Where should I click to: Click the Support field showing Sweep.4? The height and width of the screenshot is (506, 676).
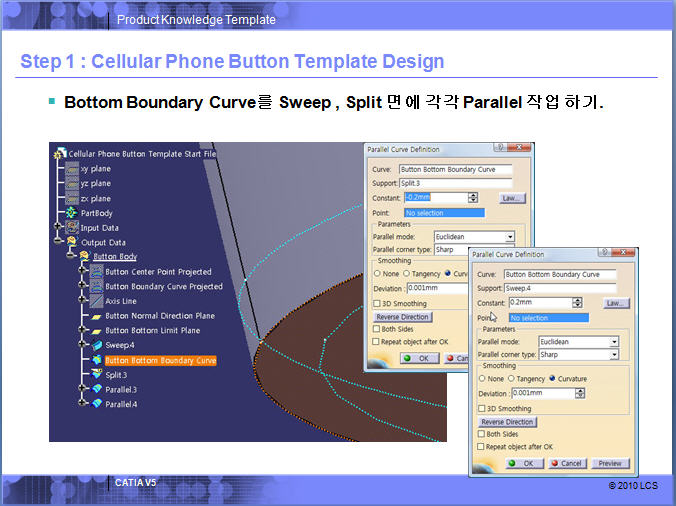click(x=560, y=288)
